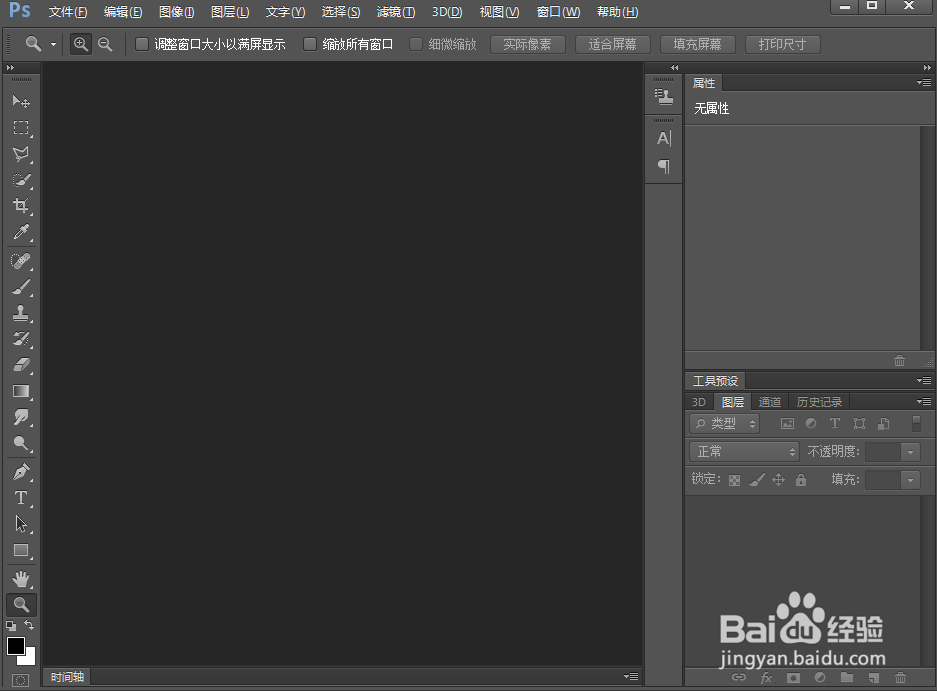This screenshot has height=691, width=937.
Task: Select the Eraser tool
Action: (x=21, y=365)
